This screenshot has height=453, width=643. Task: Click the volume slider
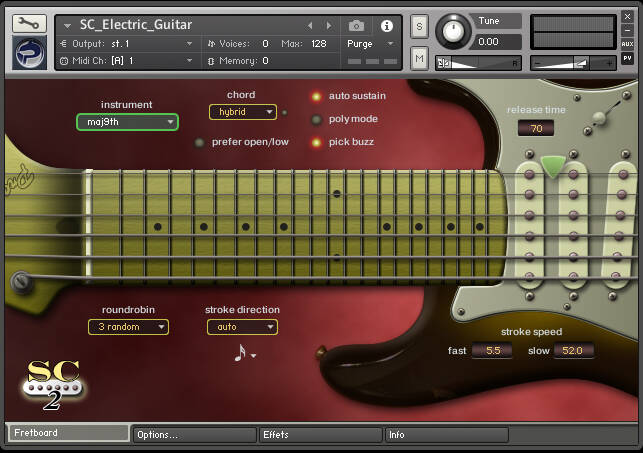pyautogui.click(x=573, y=63)
